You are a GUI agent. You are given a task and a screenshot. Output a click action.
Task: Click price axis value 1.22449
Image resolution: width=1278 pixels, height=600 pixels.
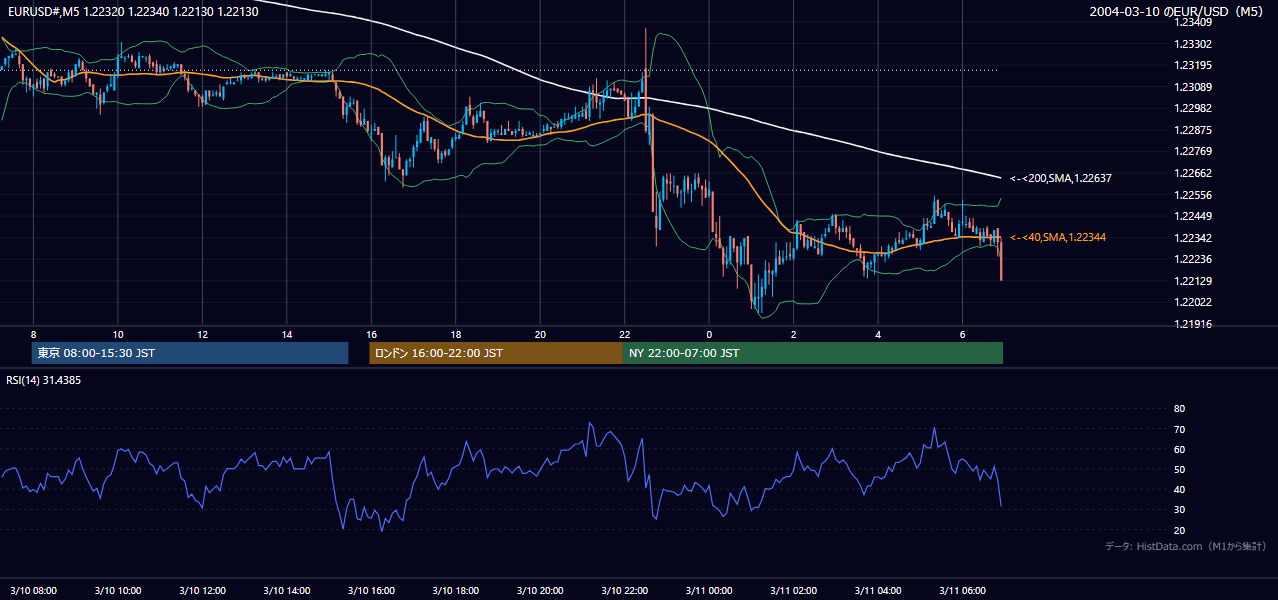click(1191, 216)
